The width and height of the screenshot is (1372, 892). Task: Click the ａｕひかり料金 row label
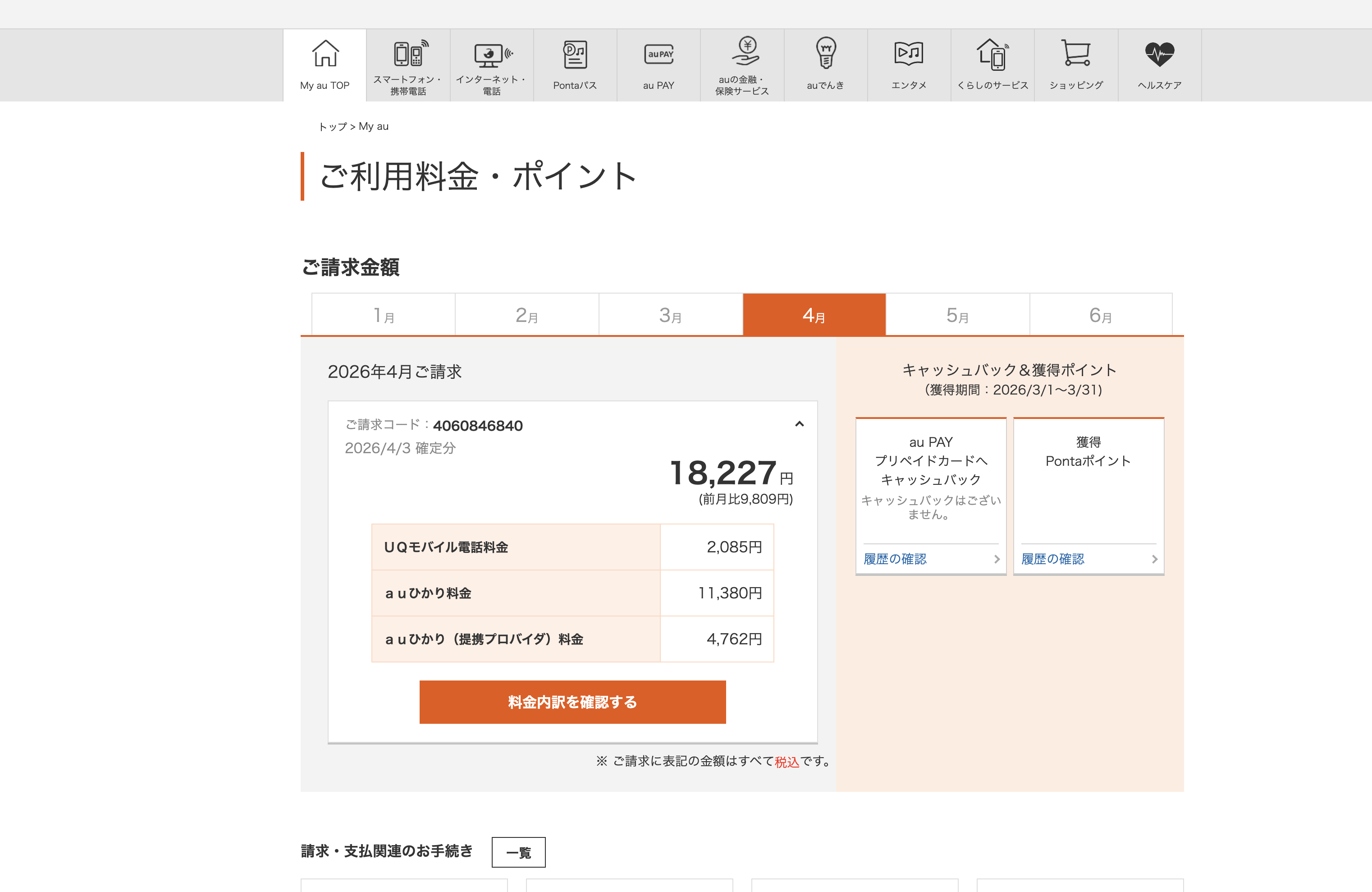point(428,593)
